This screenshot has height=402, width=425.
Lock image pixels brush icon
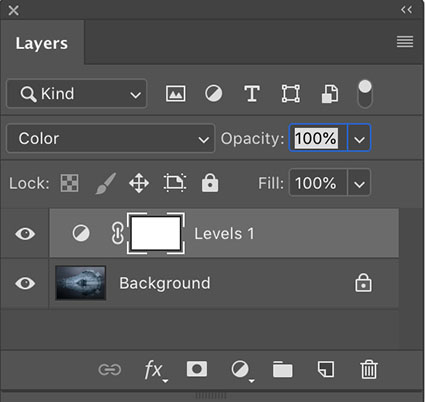tap(106, 183)
